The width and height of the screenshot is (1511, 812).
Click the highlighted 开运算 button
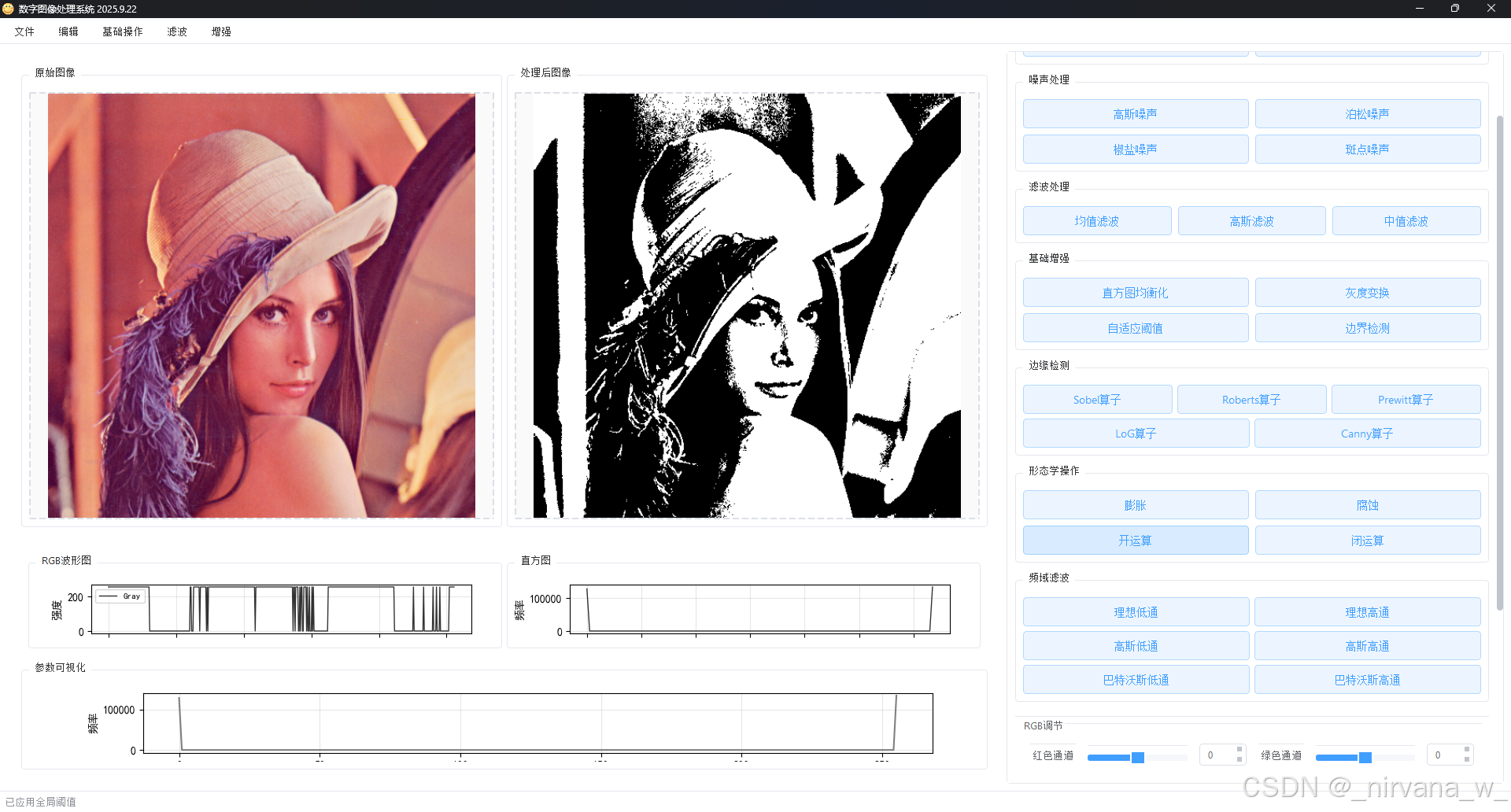pyautogui.click(x=1135, y=541)
